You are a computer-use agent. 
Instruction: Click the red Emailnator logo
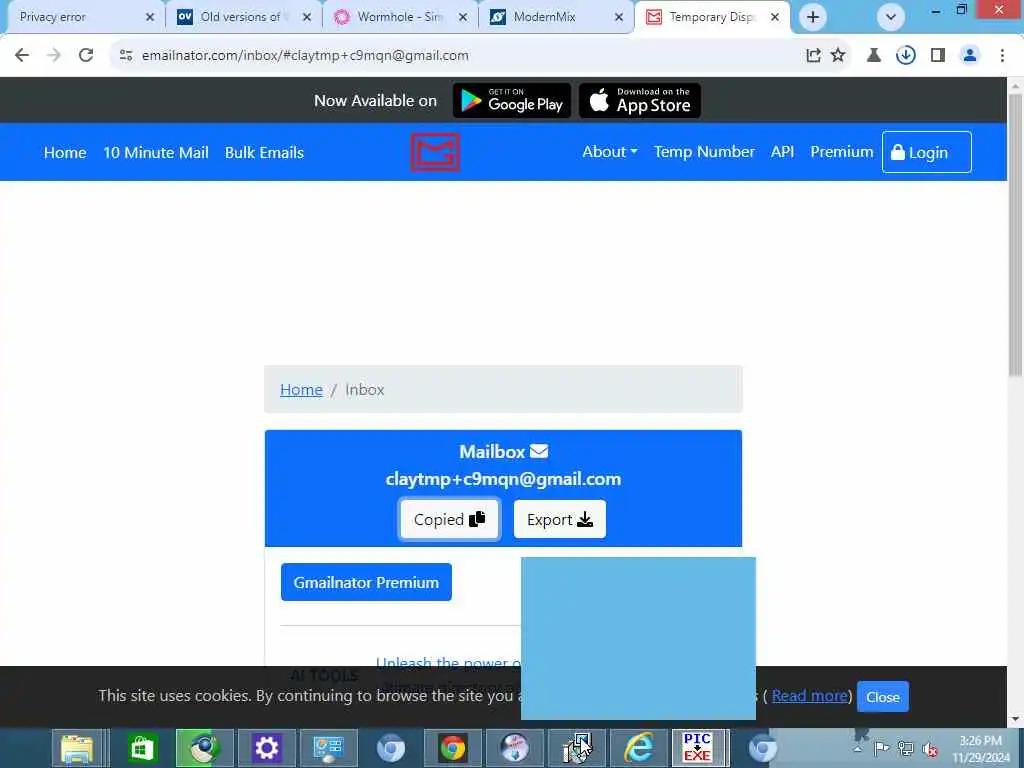tap(435, 152)
